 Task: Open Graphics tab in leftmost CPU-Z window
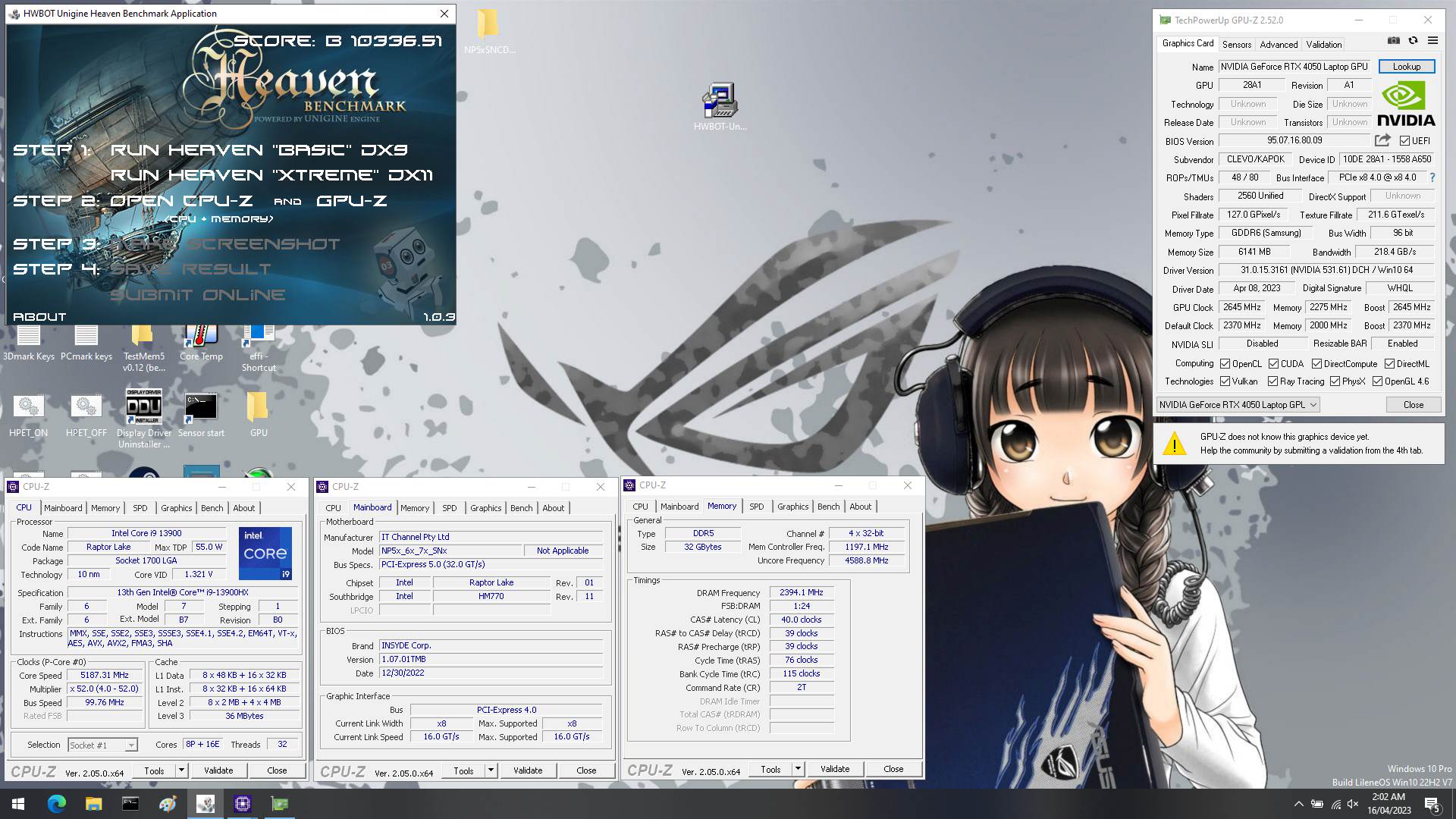pyautogui.click(x=176, y=508)
